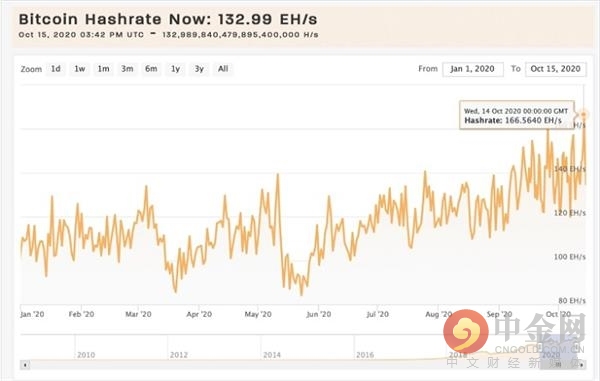Click the Jul '20 axis label

point(378,314)
